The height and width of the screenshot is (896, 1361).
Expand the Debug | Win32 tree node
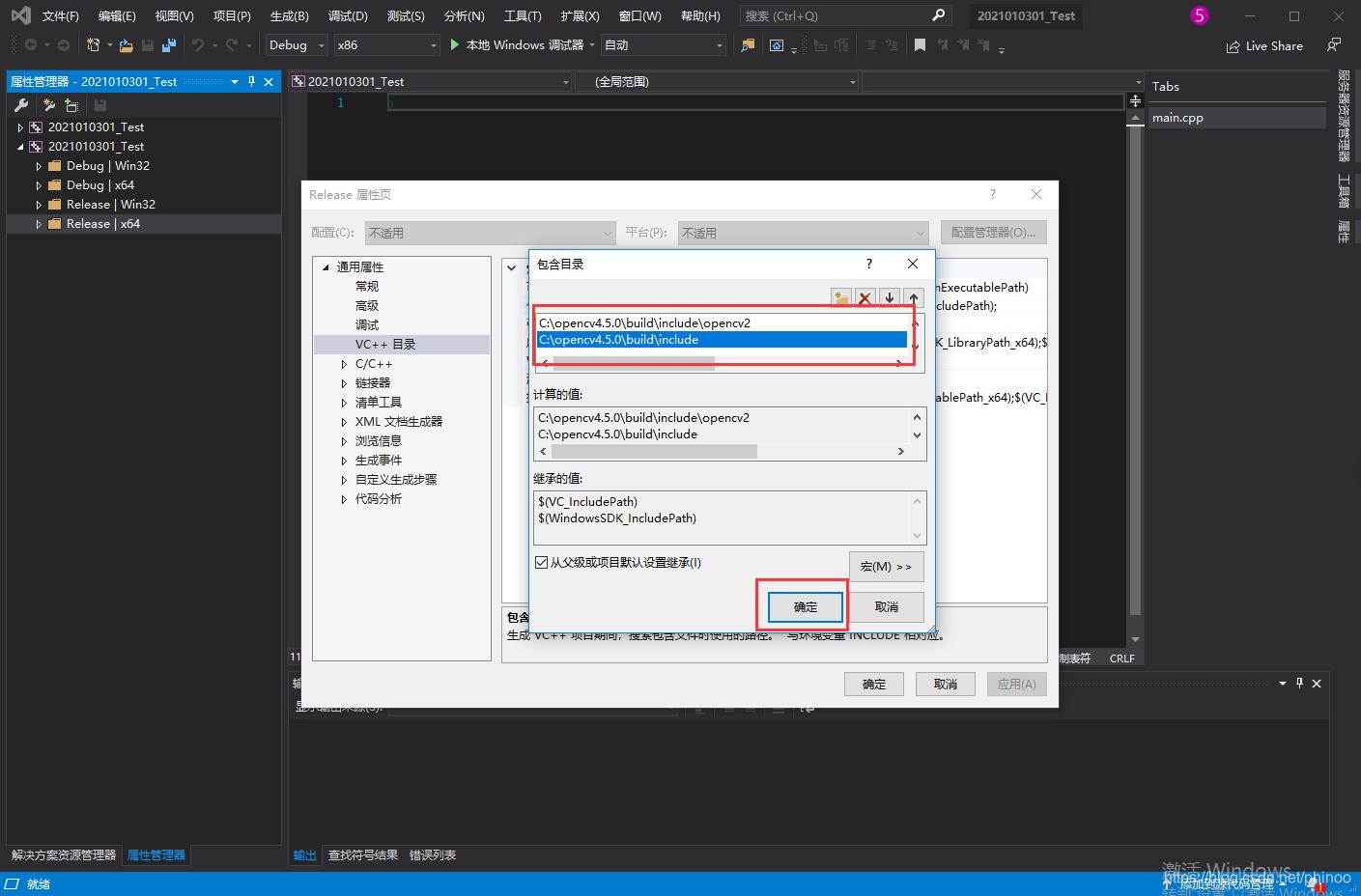click(39, 166)
